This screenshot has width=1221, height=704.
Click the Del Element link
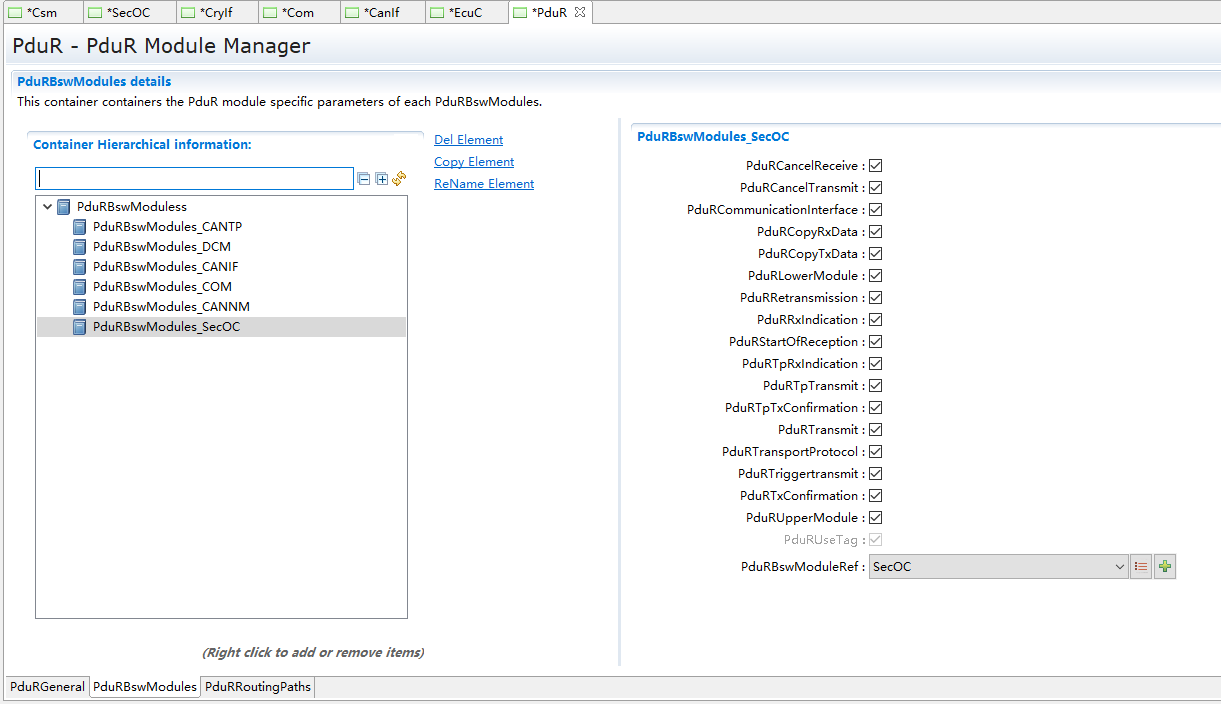coord(468,140)
